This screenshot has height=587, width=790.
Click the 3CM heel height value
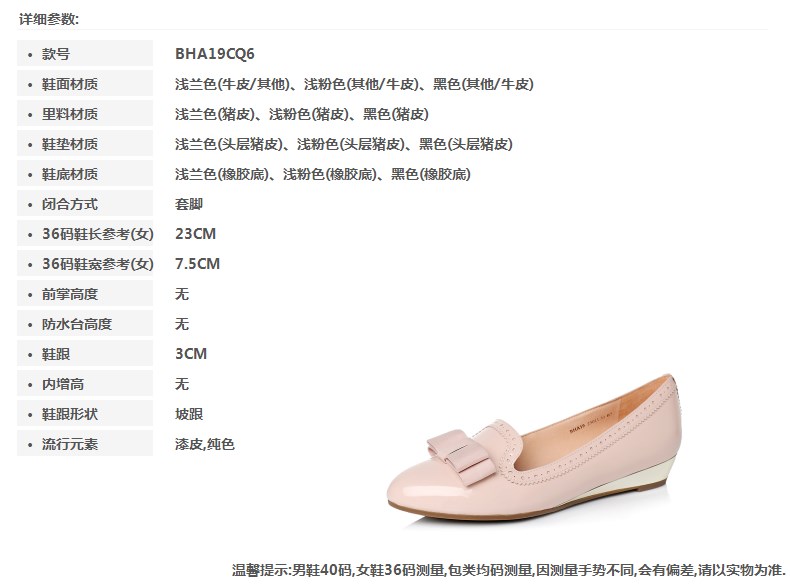coord(191,354)
